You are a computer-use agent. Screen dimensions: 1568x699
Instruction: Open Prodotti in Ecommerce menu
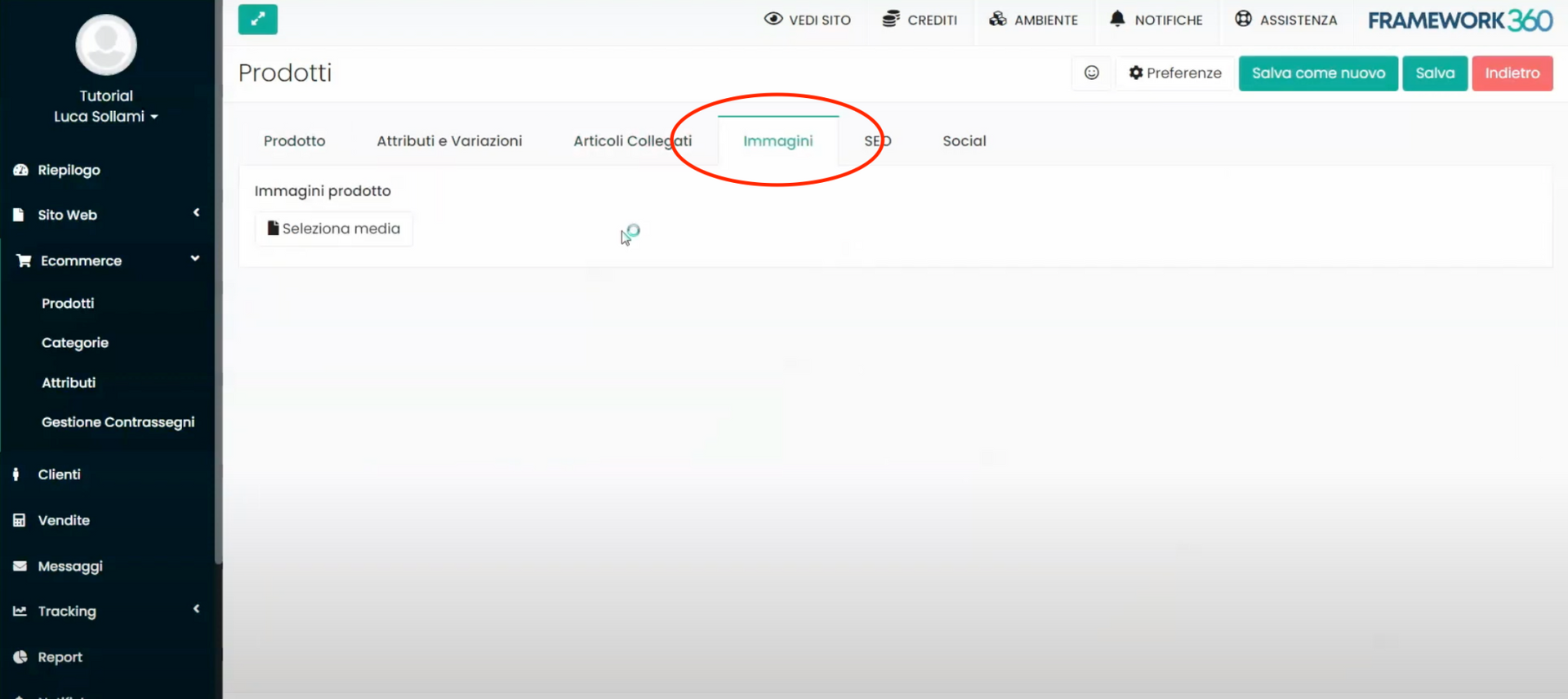[68, 303]
